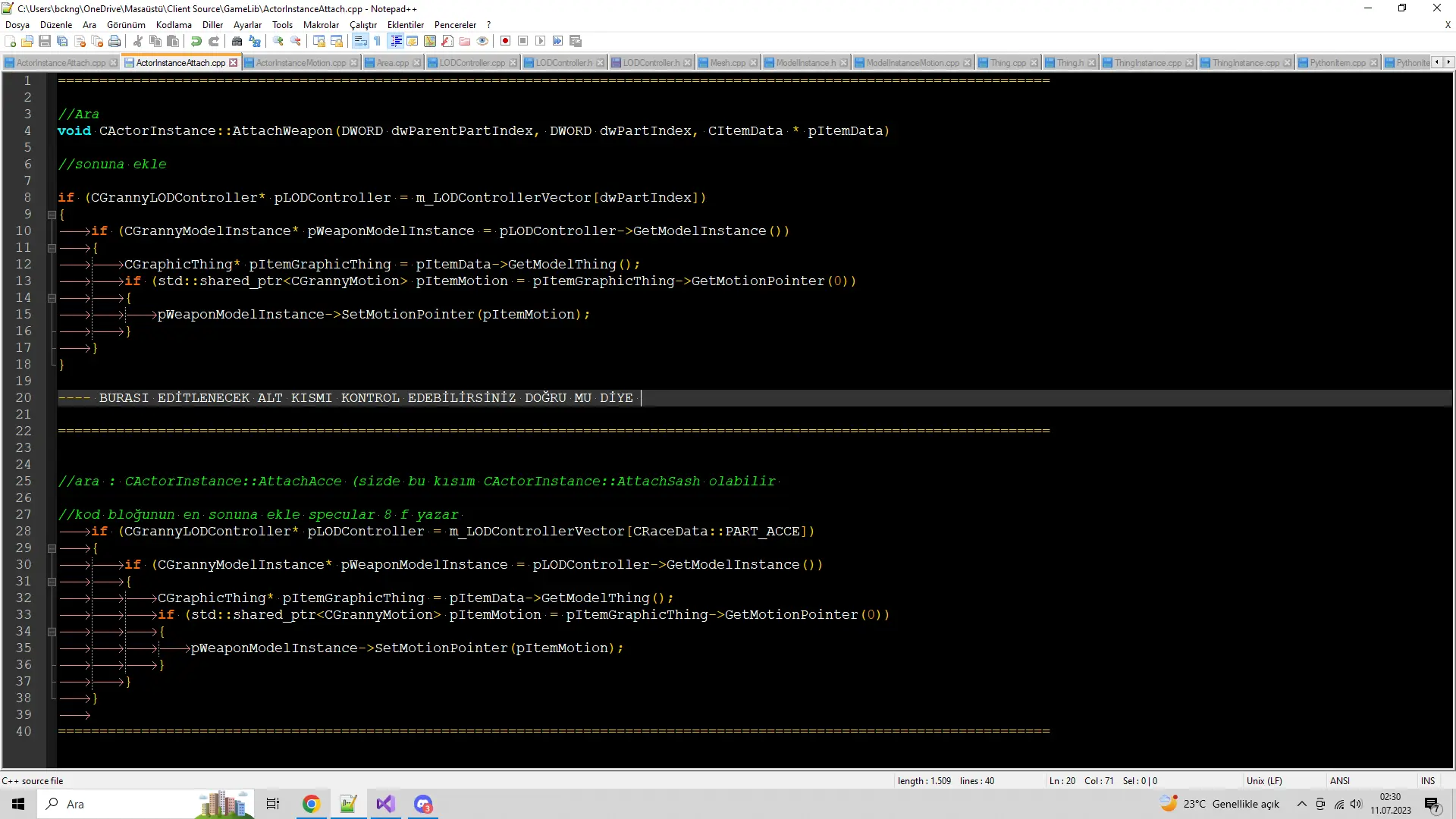This screenshot has height=819, width=1456.
Task: Open the Windows Start menu
Action: 18,804
